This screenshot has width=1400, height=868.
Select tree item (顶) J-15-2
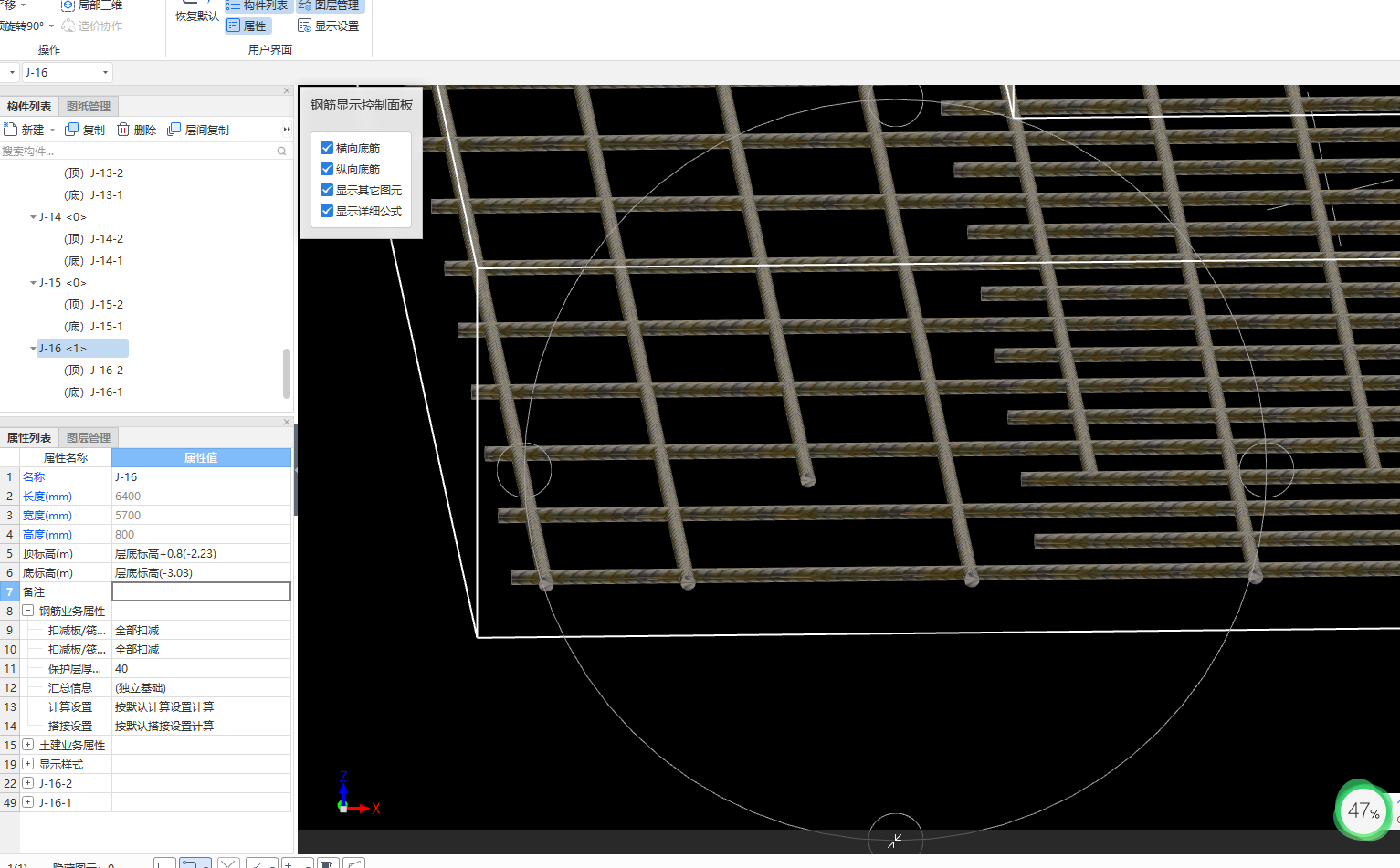(x=93, y=305)
